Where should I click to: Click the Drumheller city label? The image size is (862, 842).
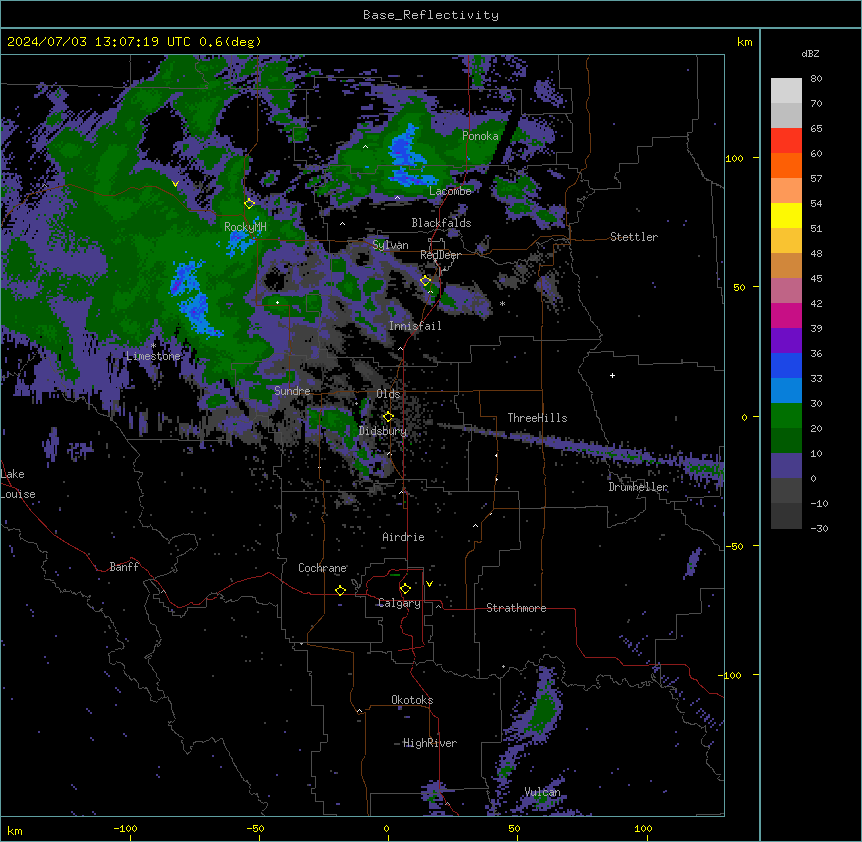[x=638, y=487]
